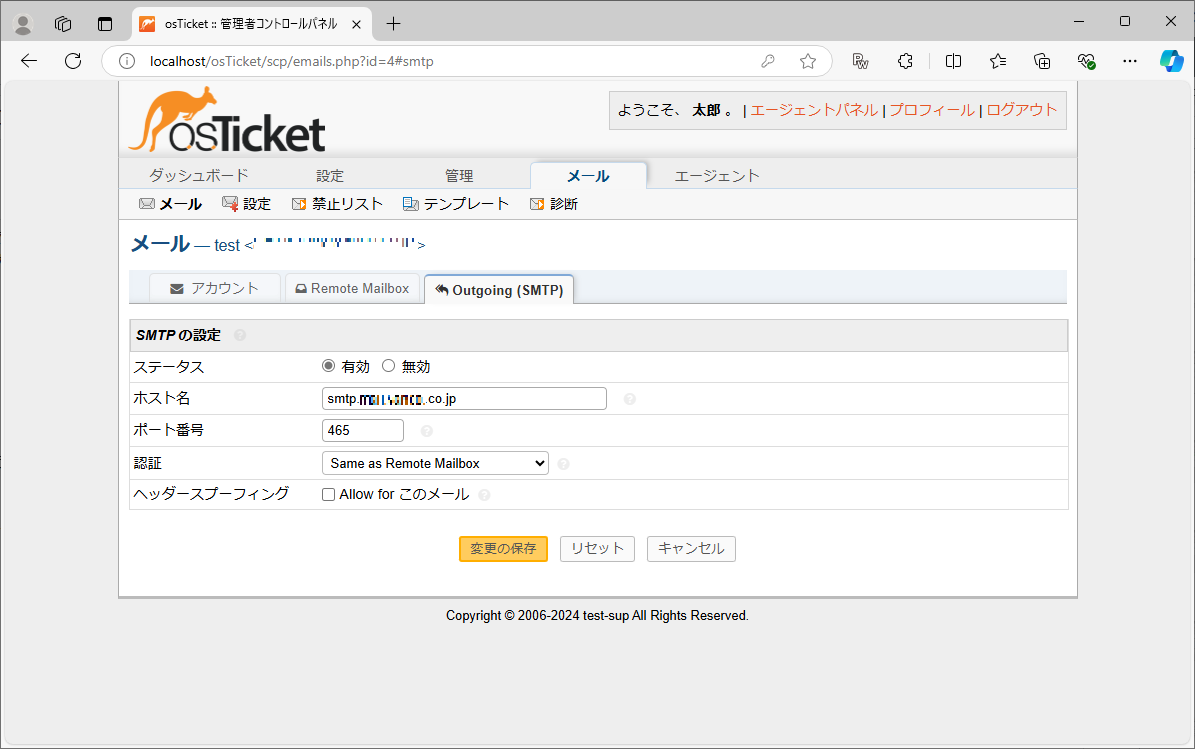The height and width of the screenshot is (749, 1195).
Task: Select the 有効 status radio button
Action: pyautogui.click(x=329, y=365)
